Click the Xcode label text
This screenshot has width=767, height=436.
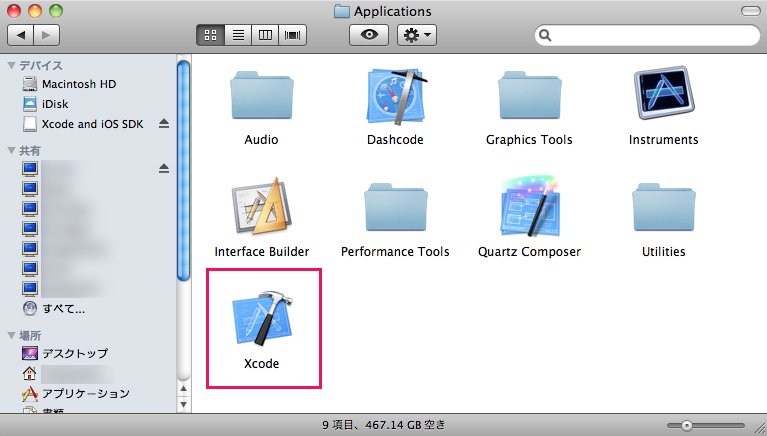[x=262, y=364]
